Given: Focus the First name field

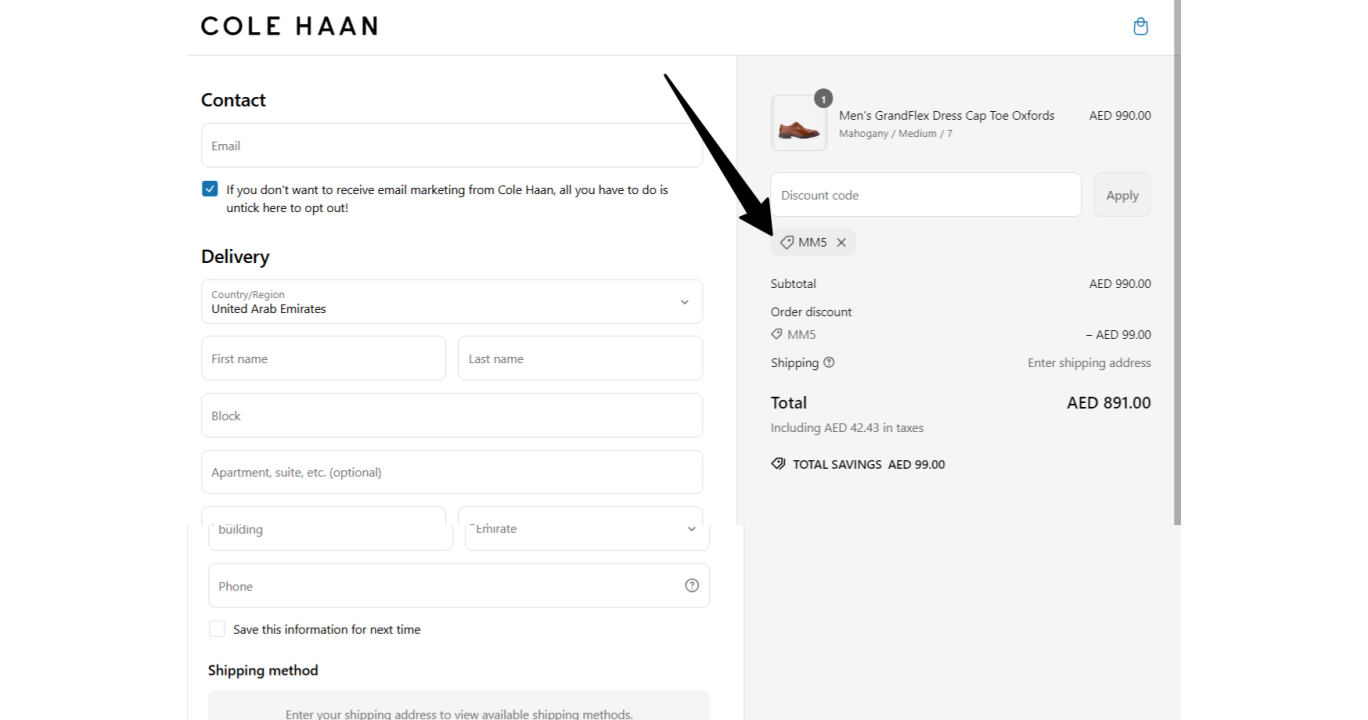Looking at the screenshot, I should [324, 359].
